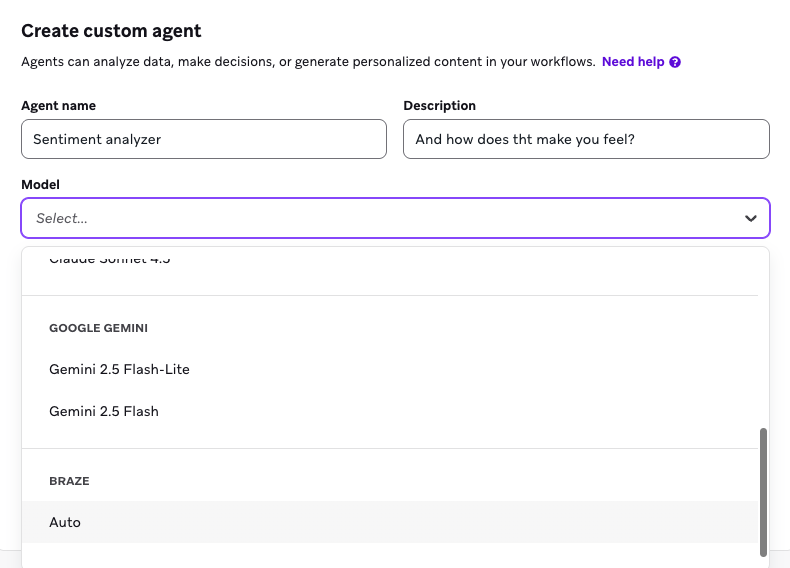Screen dimensions: 790x568
Task: Open the Model Select combo box
Action: (x=380, y=218)
